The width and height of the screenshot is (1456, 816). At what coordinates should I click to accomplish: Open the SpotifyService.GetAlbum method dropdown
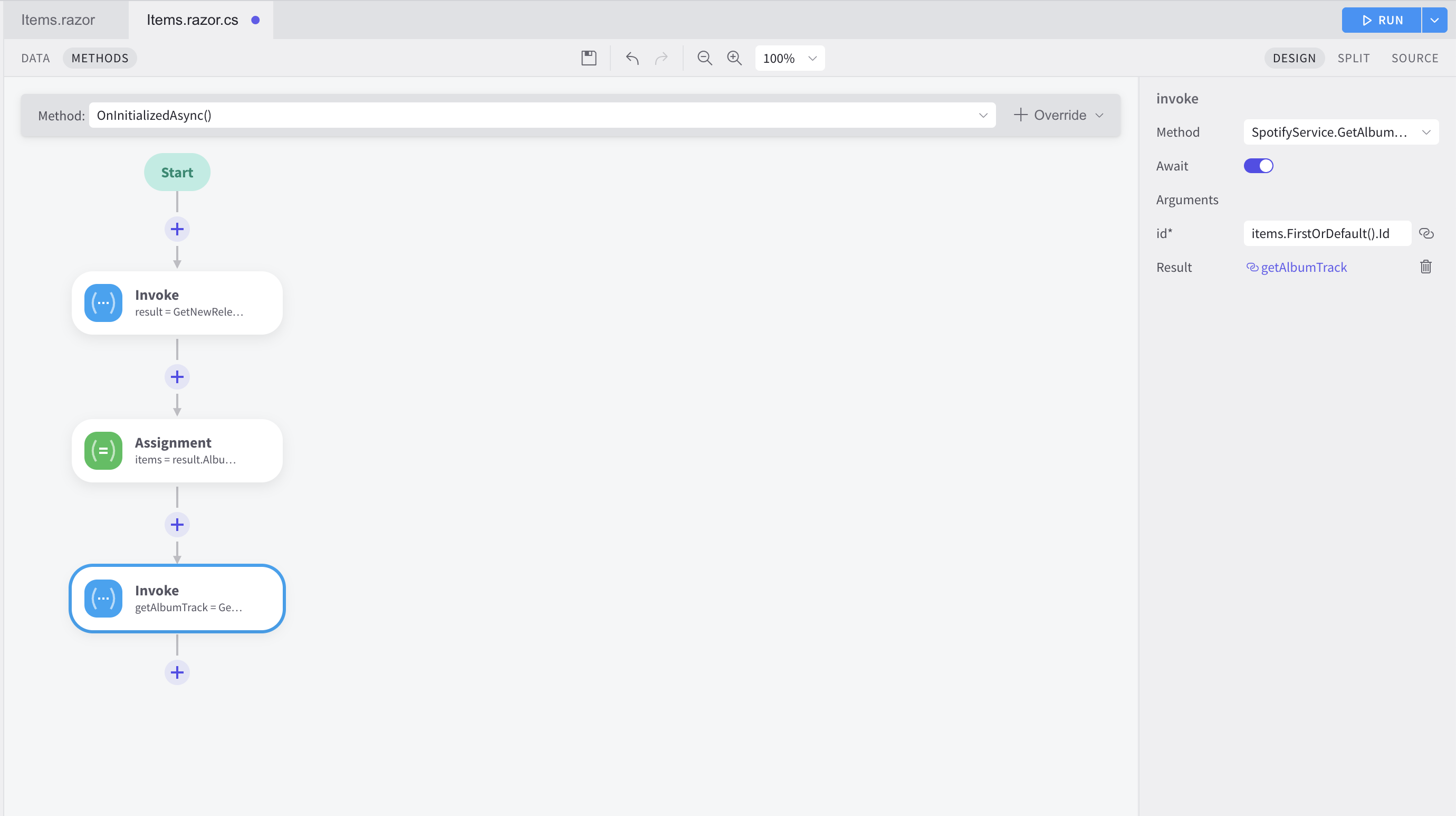(x=1340, y=132)
